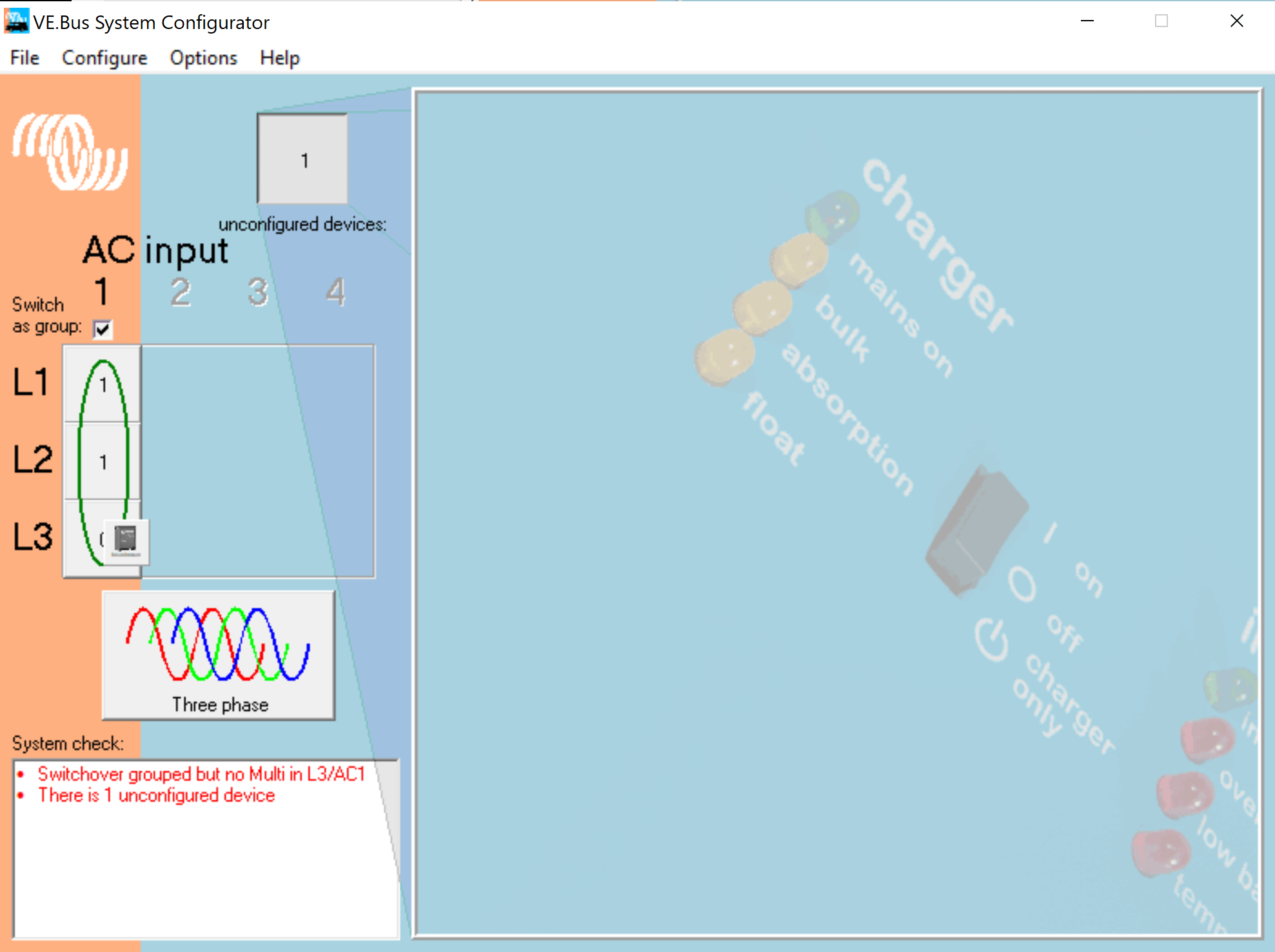Viewport: 1275px width, 952px height.
Task: Open the Options menu
Action: [203, 58]
